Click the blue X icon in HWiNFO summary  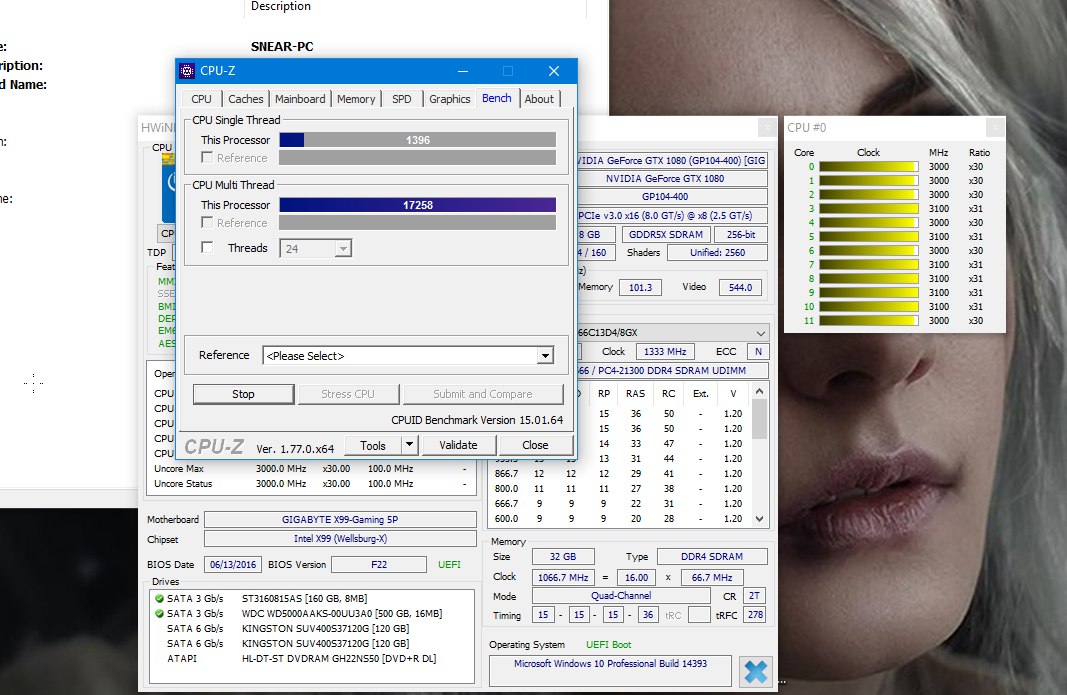(x=755, y=671)
